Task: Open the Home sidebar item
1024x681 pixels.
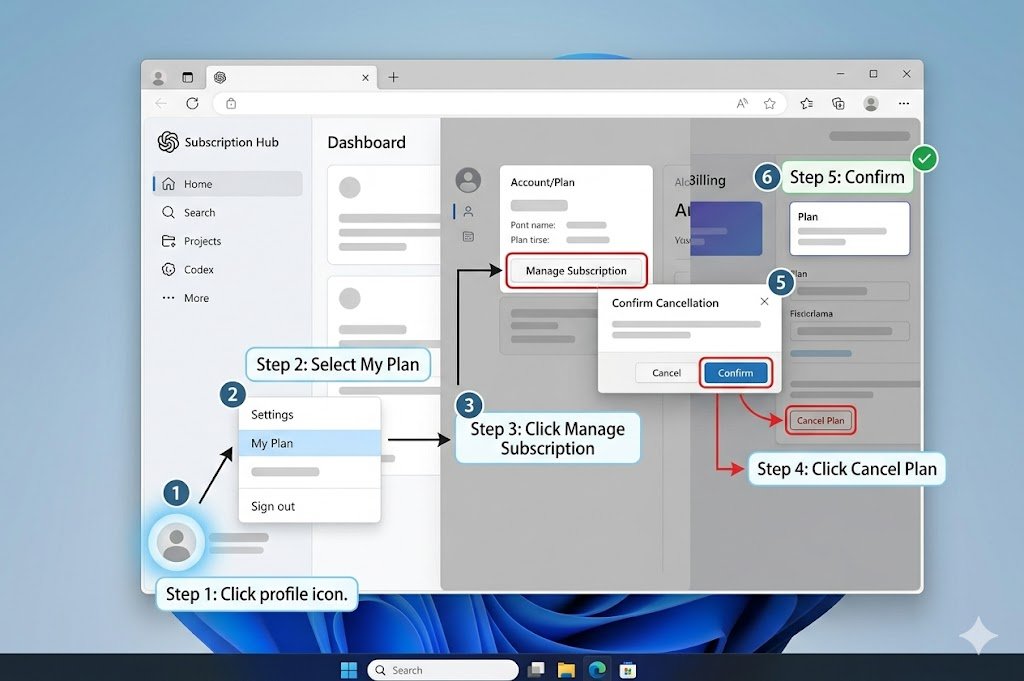Action: coord(228,184)
